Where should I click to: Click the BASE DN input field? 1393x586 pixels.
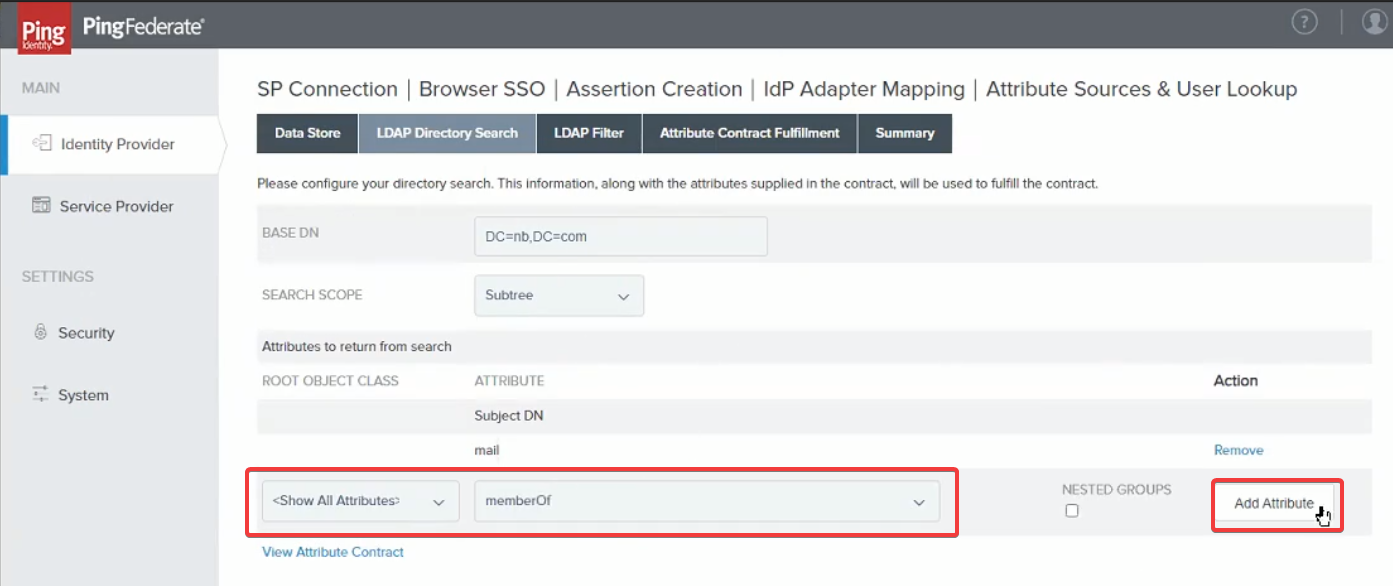(620, 236)
